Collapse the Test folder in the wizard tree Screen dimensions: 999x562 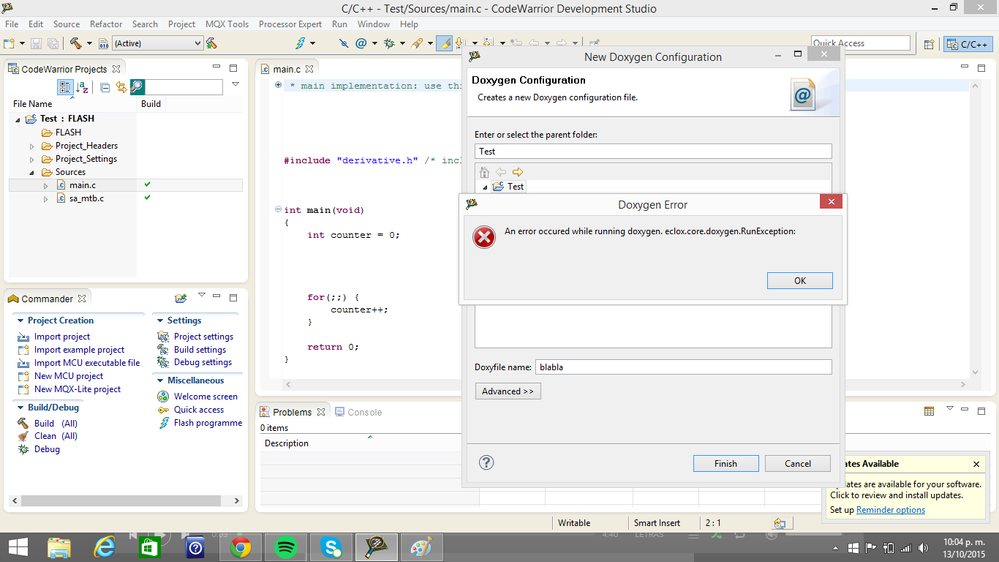[x=485, y=187]
